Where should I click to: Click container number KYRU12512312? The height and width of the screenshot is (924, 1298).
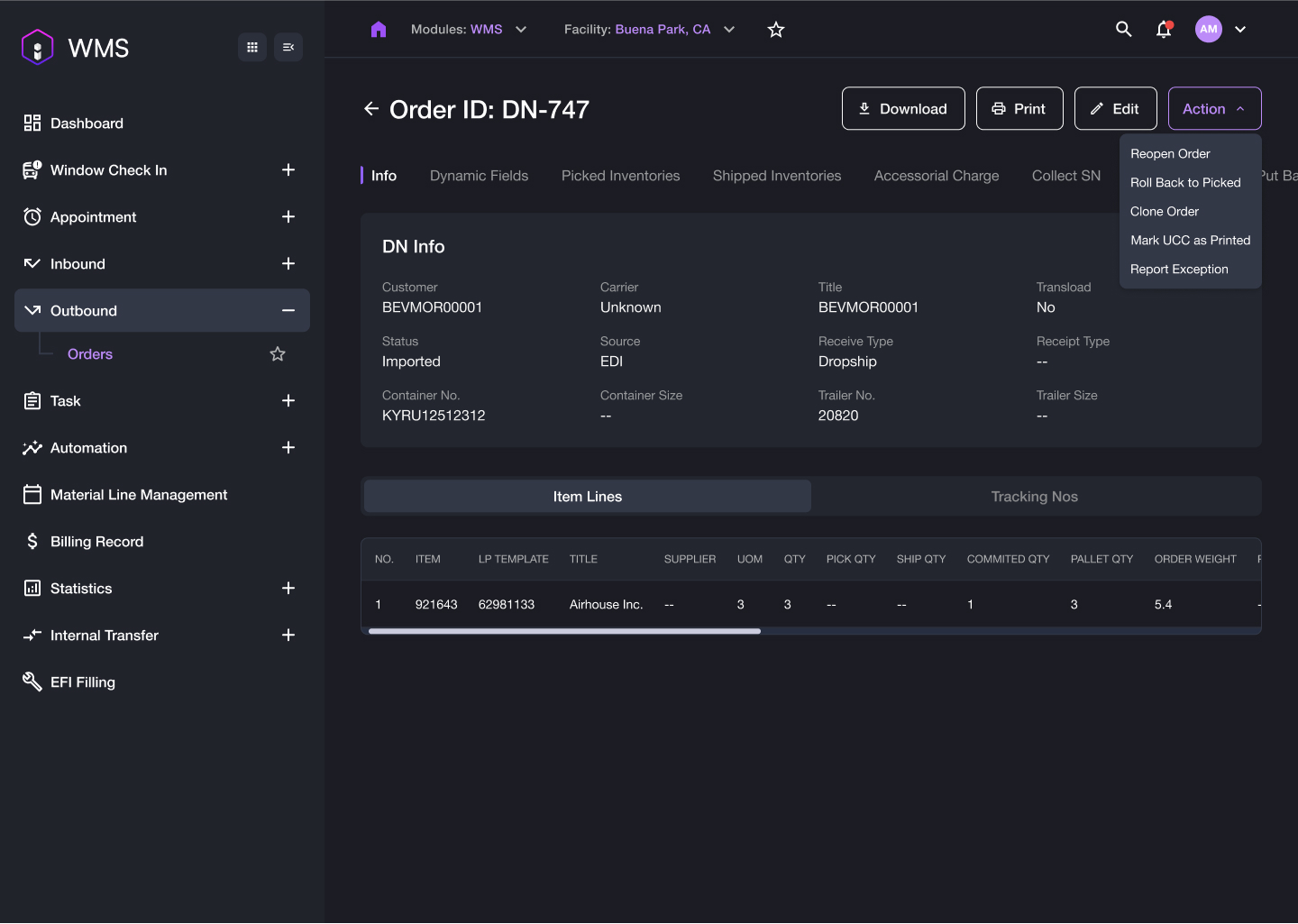434,416
